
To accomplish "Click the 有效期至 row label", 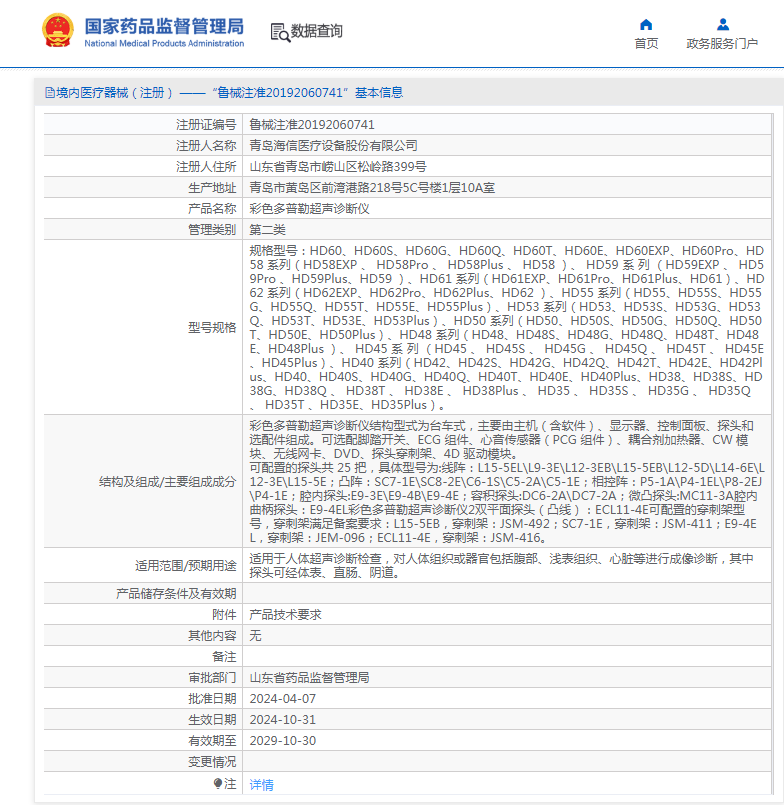I will (x=212, y=741).
